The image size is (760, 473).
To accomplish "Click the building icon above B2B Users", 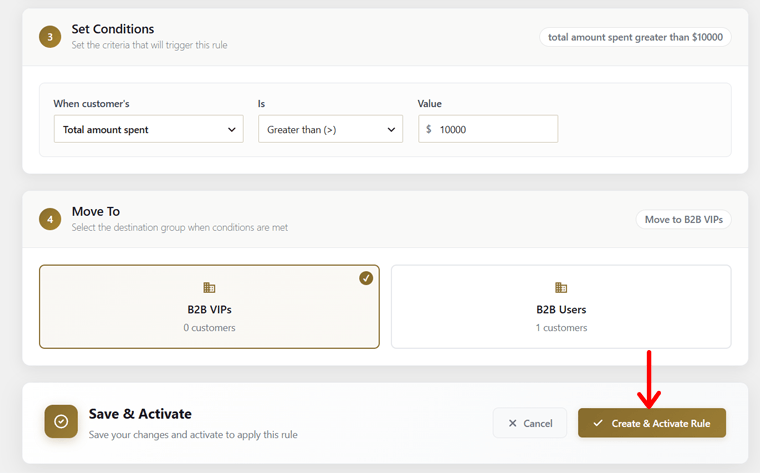I will (561, 287).
